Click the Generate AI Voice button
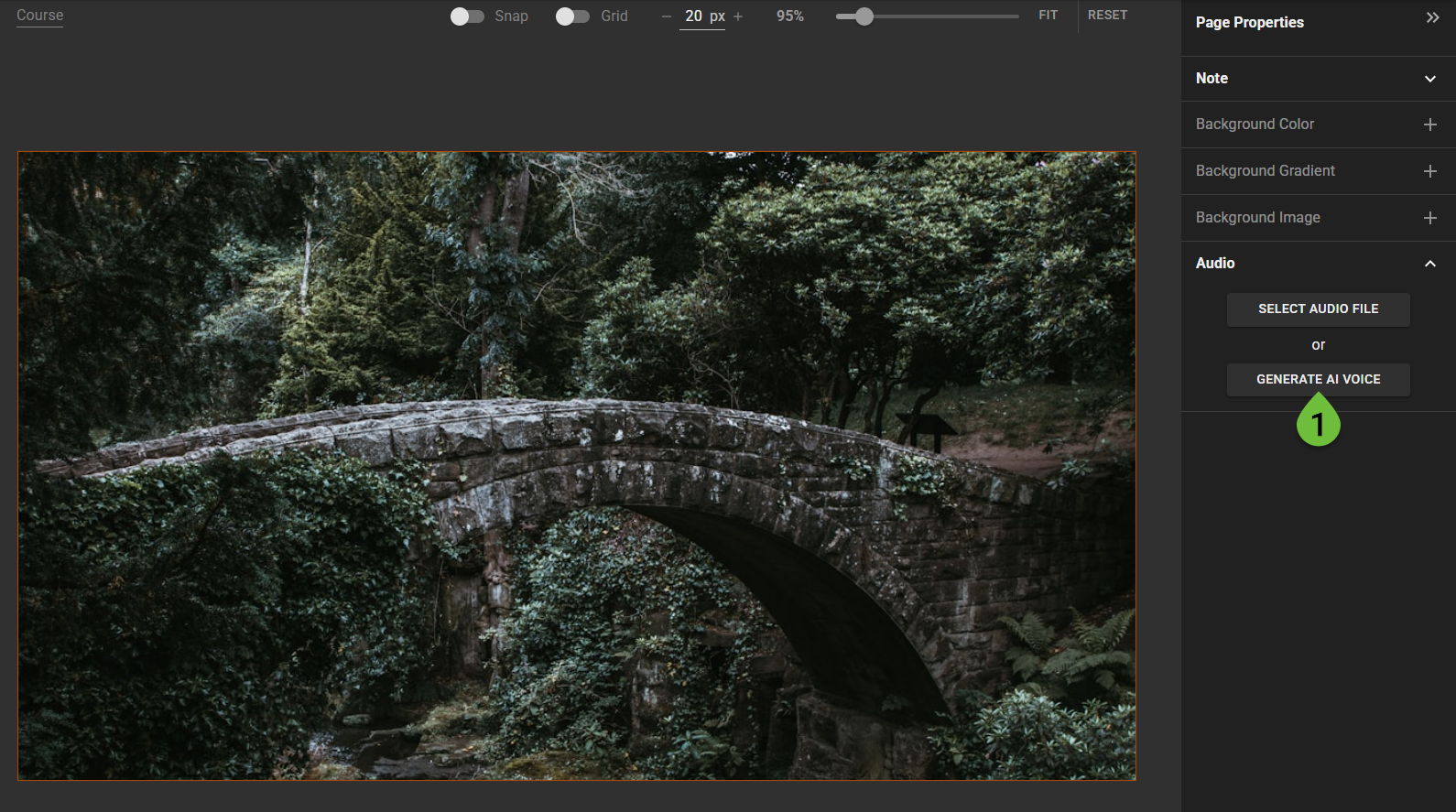Viewport: 1456px width, 812px height. coord(1318,379)
